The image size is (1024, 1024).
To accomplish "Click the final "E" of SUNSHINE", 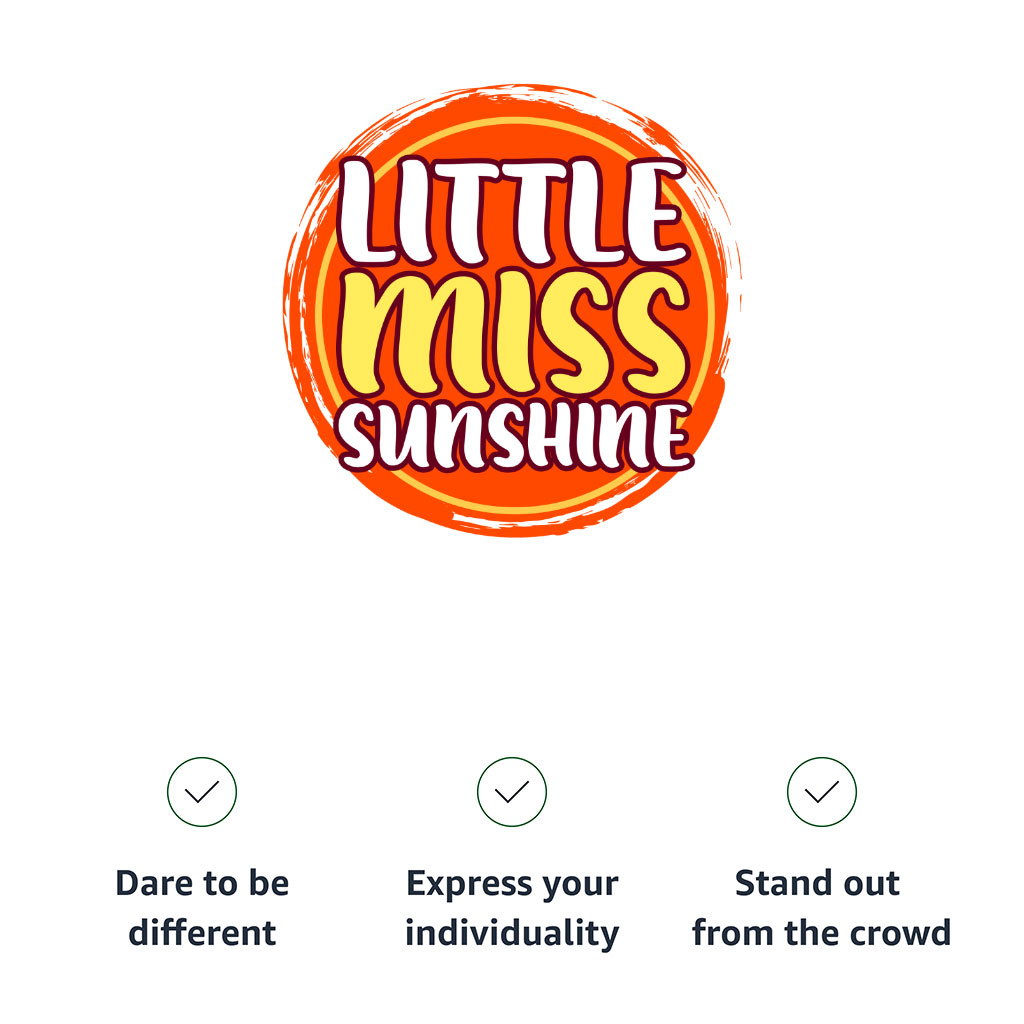I will tap(670, 437).
